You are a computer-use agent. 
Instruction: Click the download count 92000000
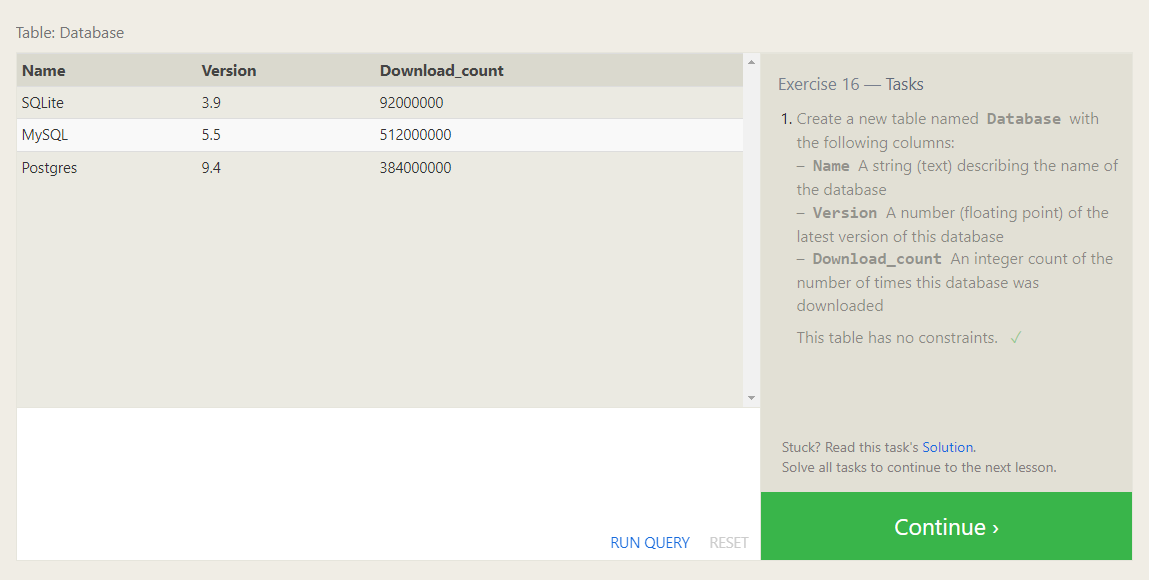[411, 103]
